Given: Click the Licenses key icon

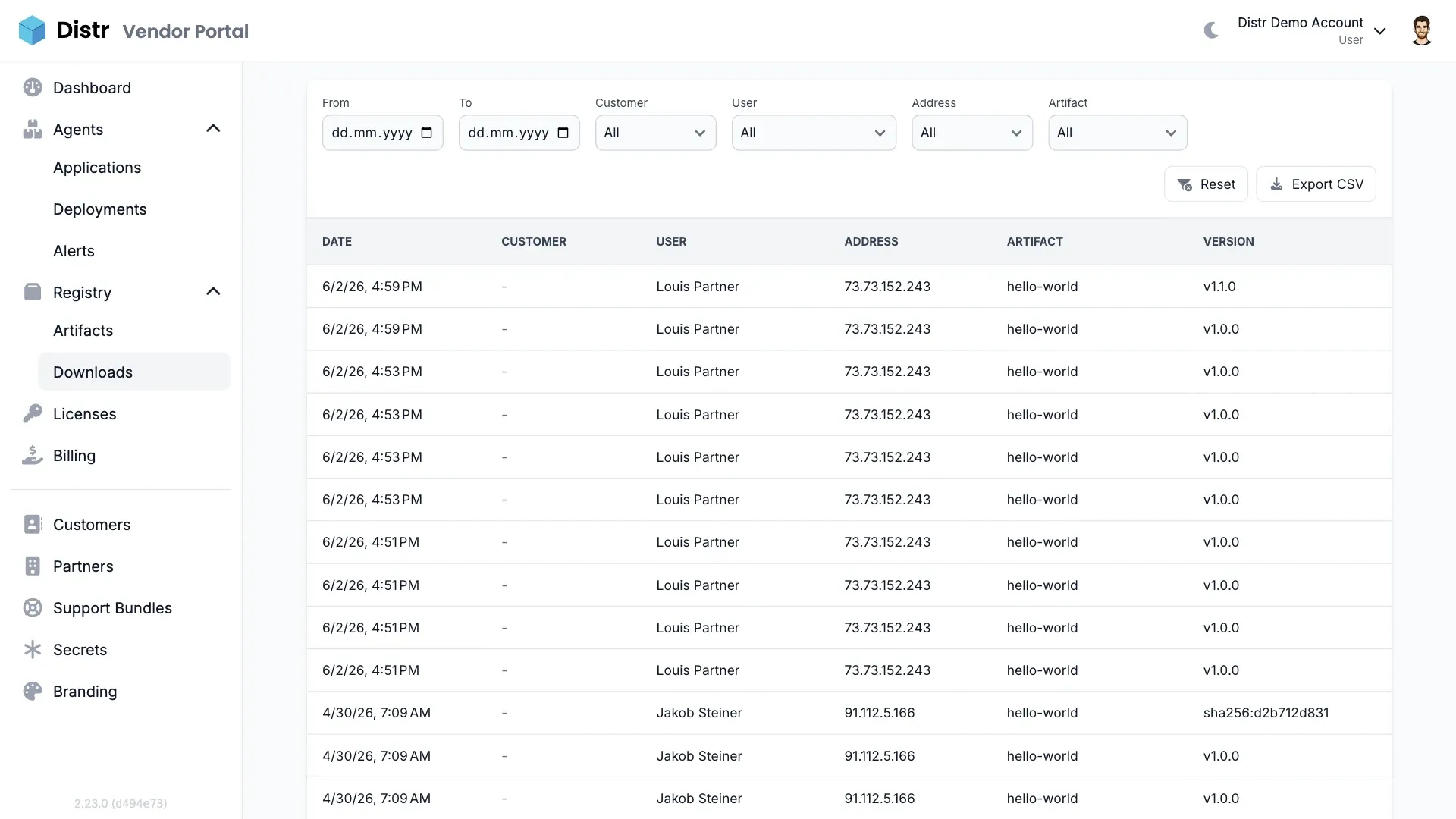Looking at the screenshot, I should [x=33, y=413].
